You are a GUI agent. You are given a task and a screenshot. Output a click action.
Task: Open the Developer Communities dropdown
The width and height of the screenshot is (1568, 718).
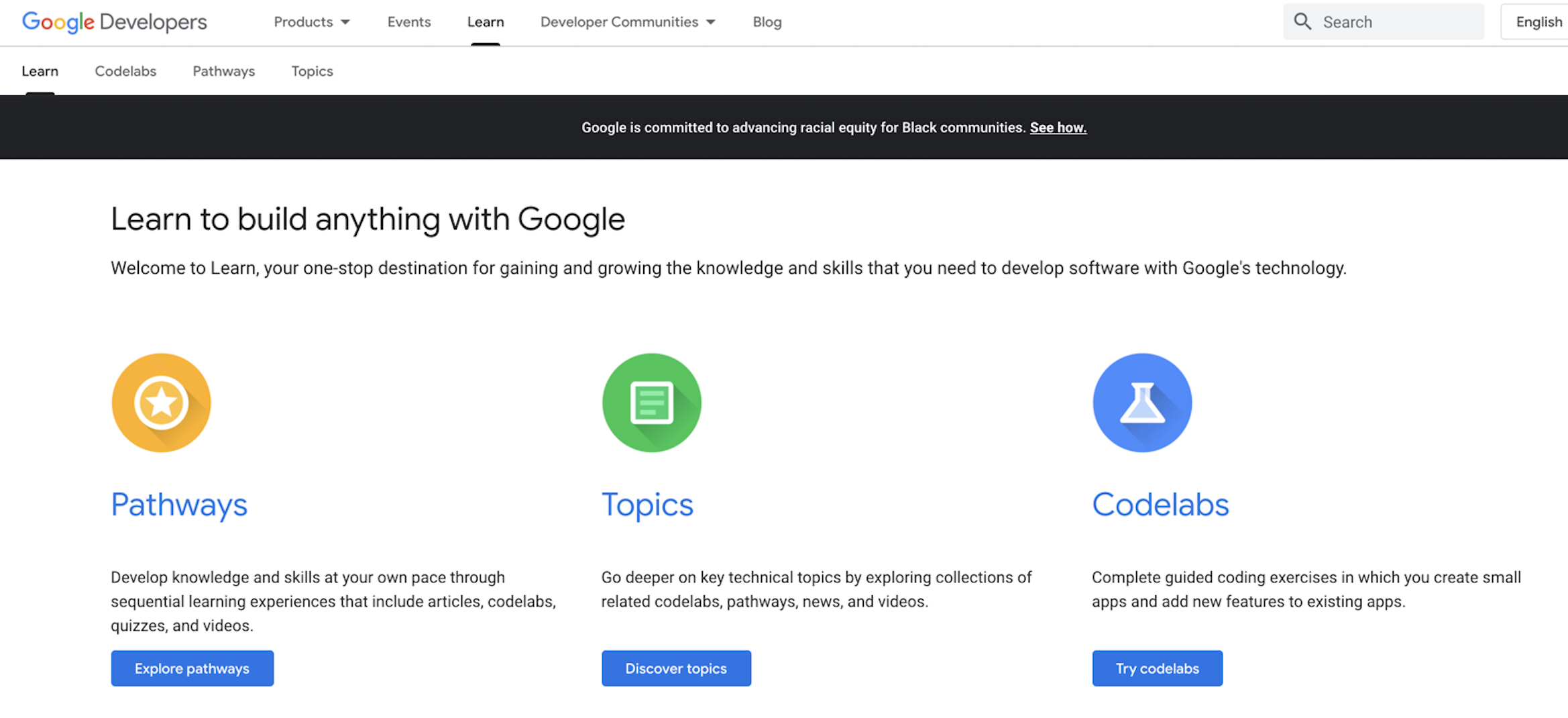(627, 22)
